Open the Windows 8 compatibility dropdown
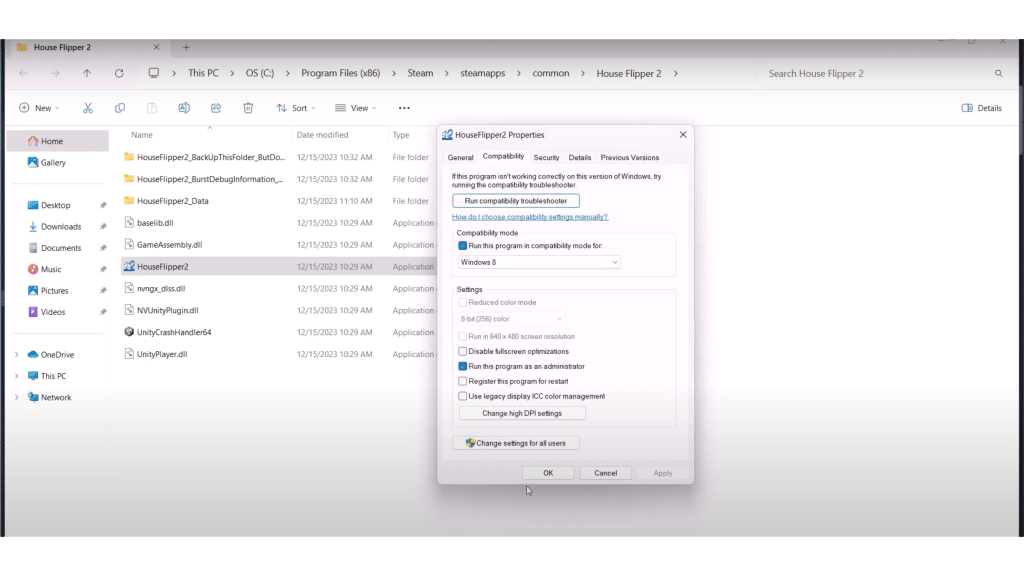 [539, 262]
